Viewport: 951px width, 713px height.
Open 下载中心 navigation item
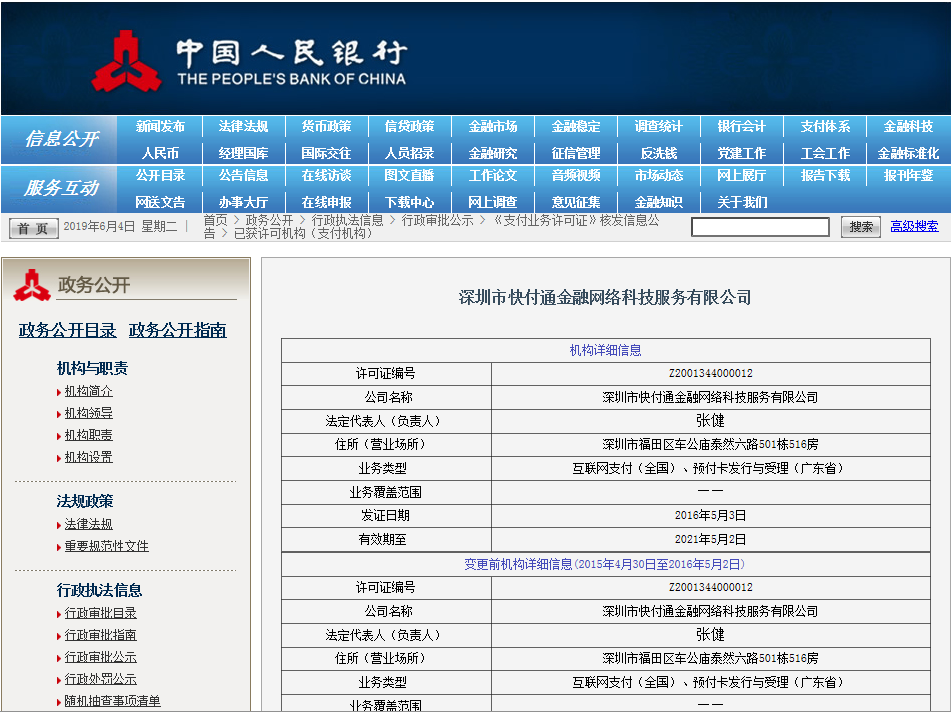click(409, 203)
